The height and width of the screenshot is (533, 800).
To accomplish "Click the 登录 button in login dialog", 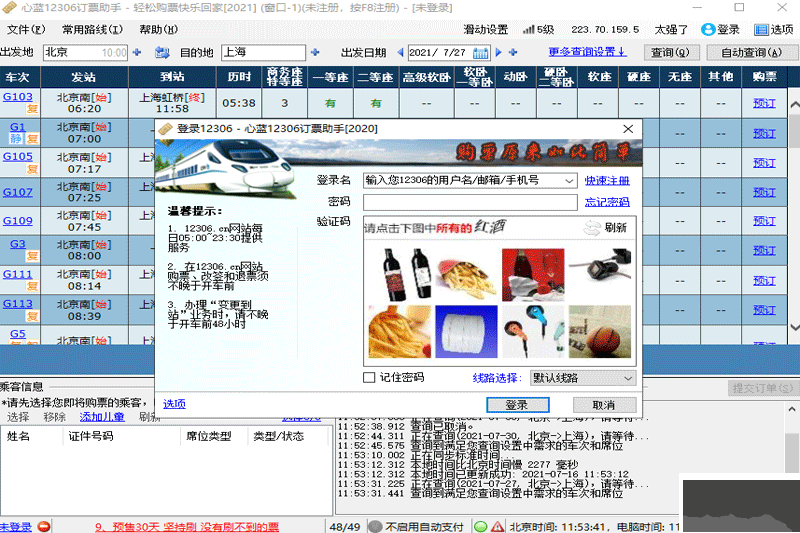I will click(516, 405).
